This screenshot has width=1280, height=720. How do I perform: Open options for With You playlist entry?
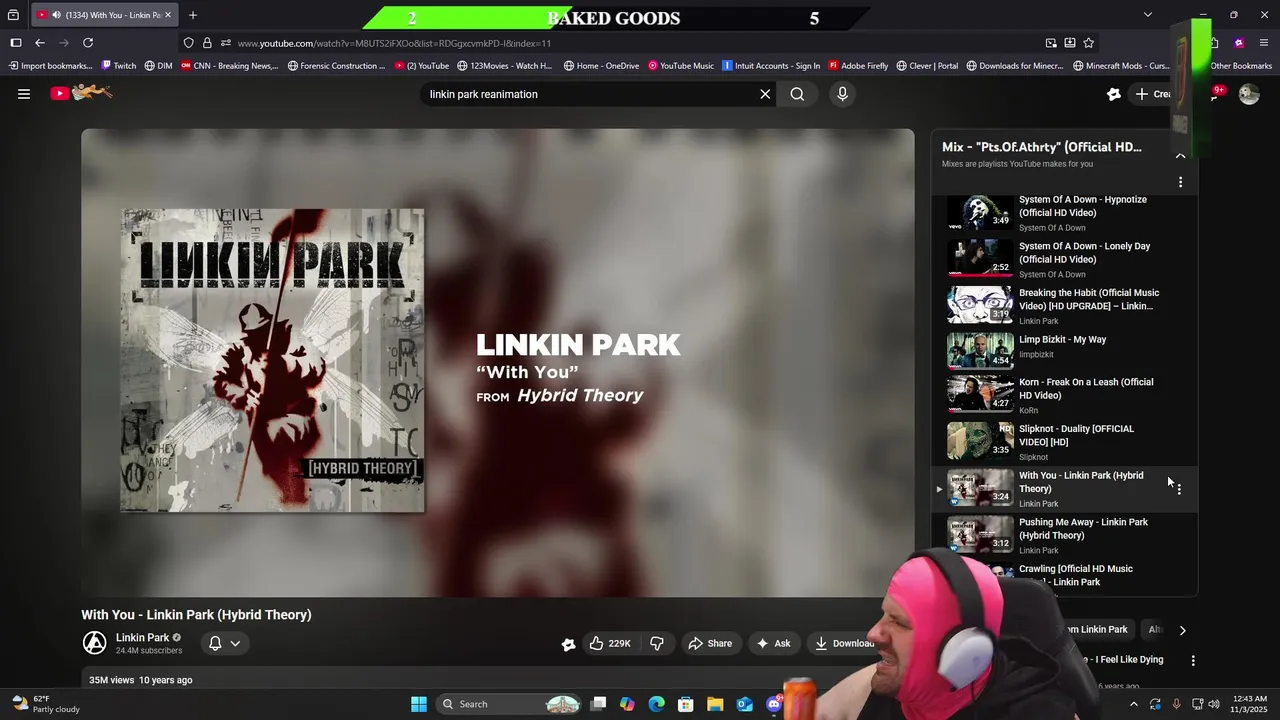pyautogui.click(x=1179, y=489)
